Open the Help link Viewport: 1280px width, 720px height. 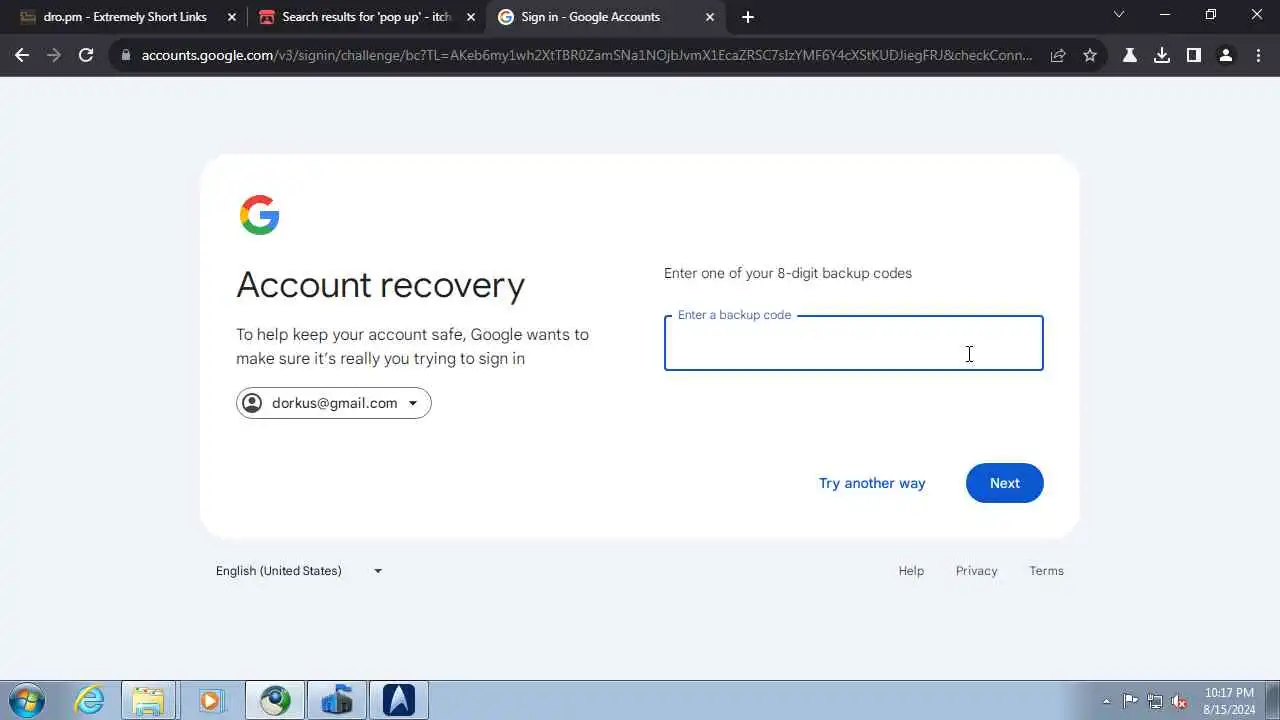(x=911, y=571)
